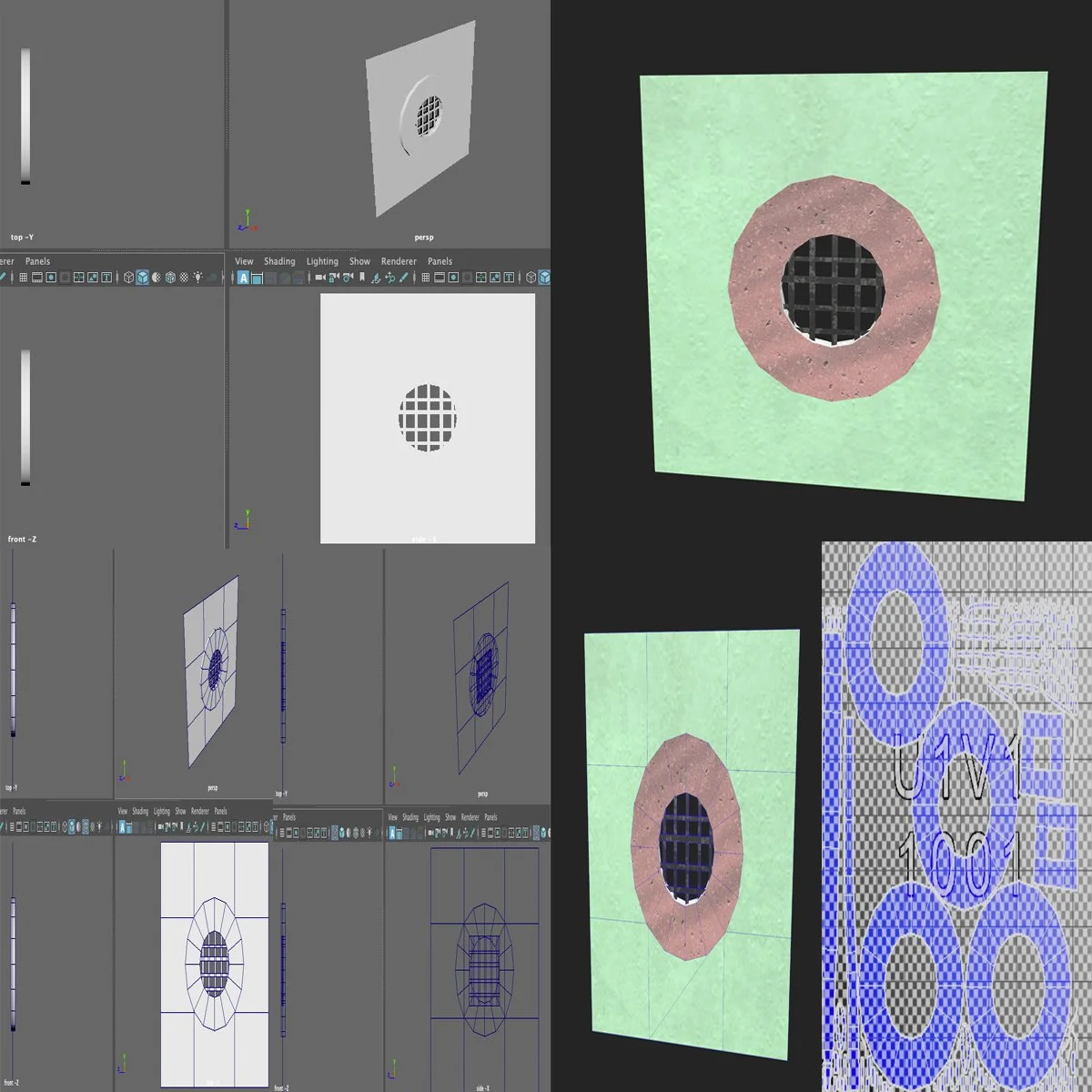Open the Renderer menu above the large side viewport

click(399, 261)
